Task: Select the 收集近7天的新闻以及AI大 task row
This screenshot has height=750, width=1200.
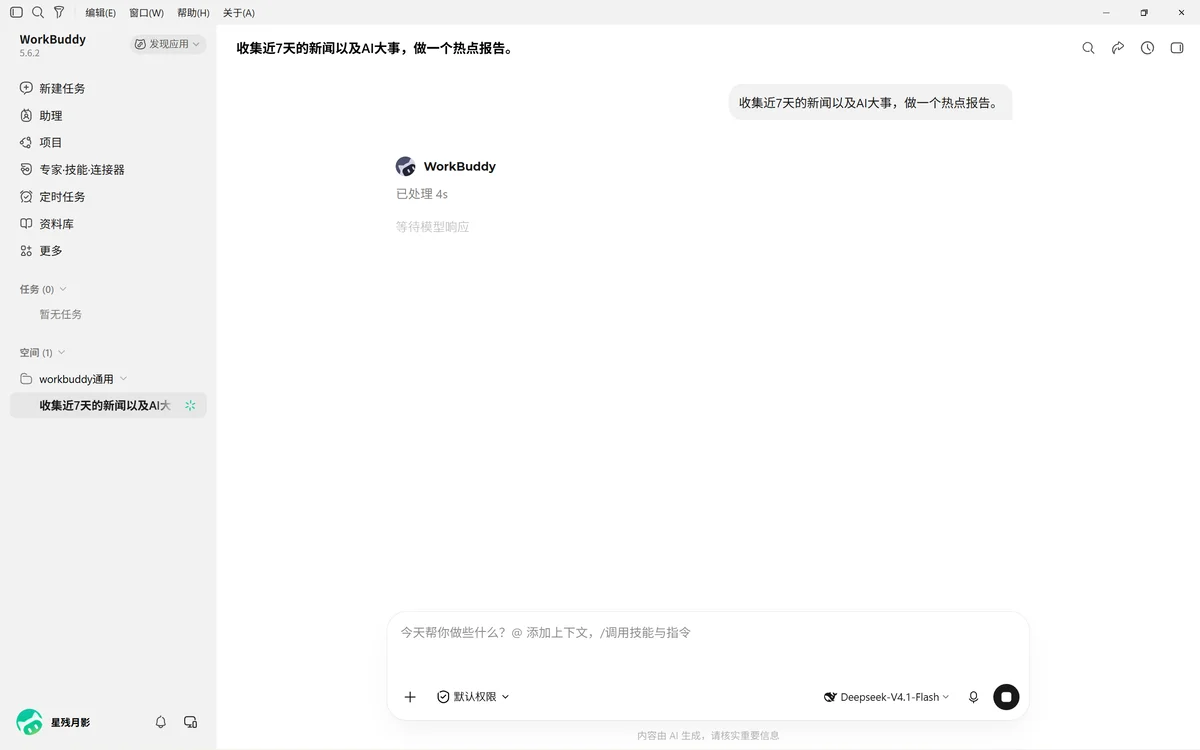Action: click(x=108, y=405)
